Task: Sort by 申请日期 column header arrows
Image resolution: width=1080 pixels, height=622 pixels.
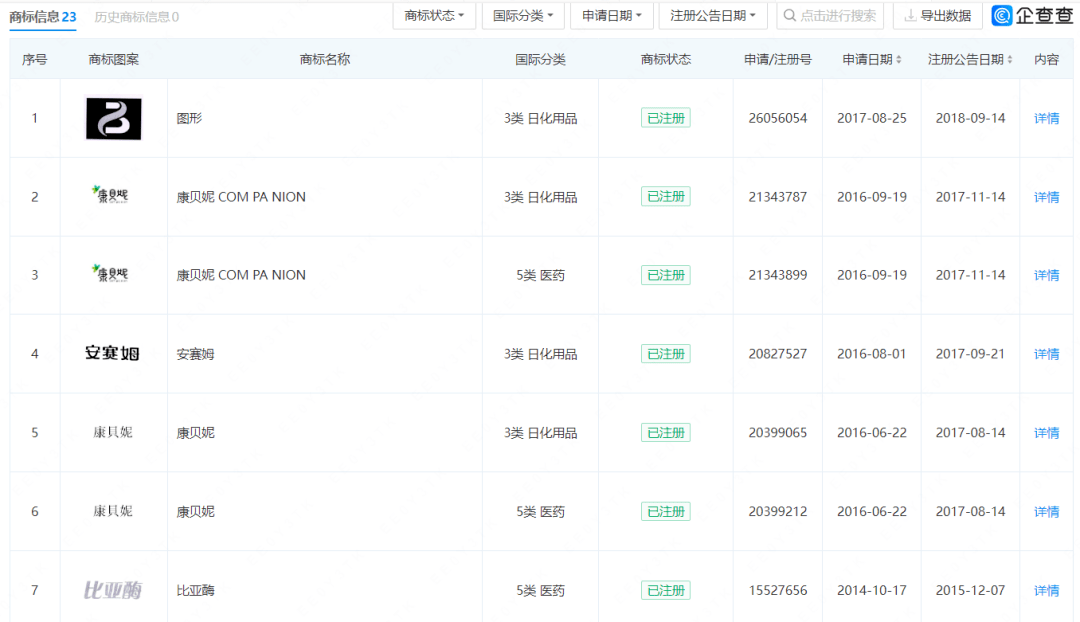Action: [898, 60]
